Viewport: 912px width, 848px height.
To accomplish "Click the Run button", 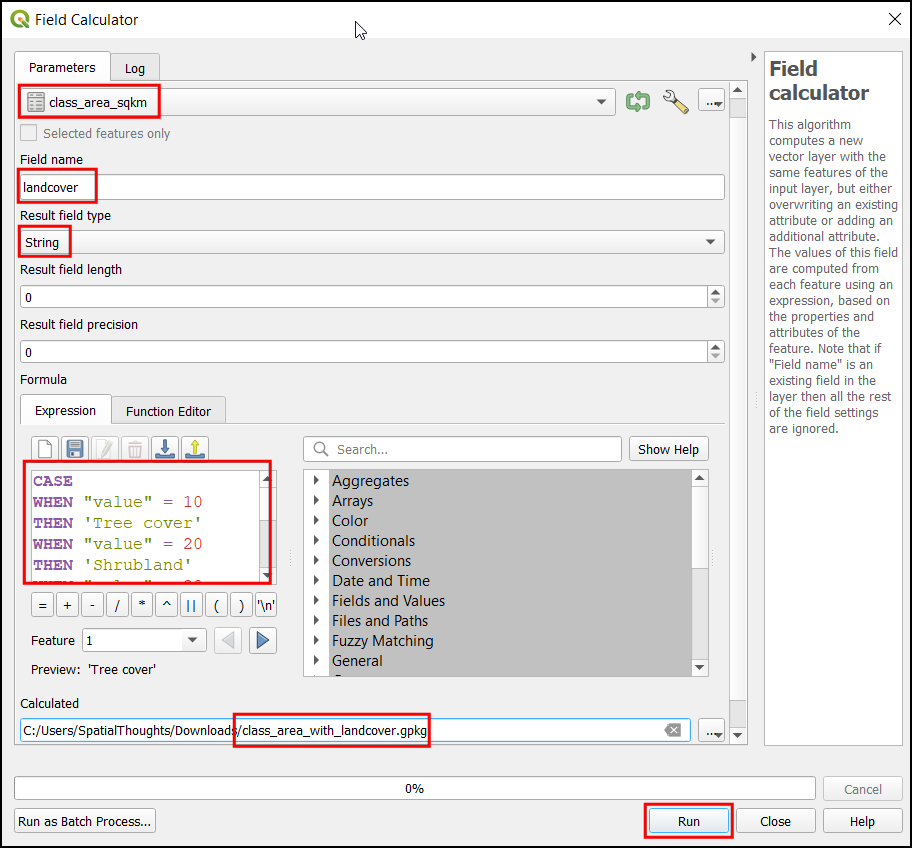I will click(689, 821).
